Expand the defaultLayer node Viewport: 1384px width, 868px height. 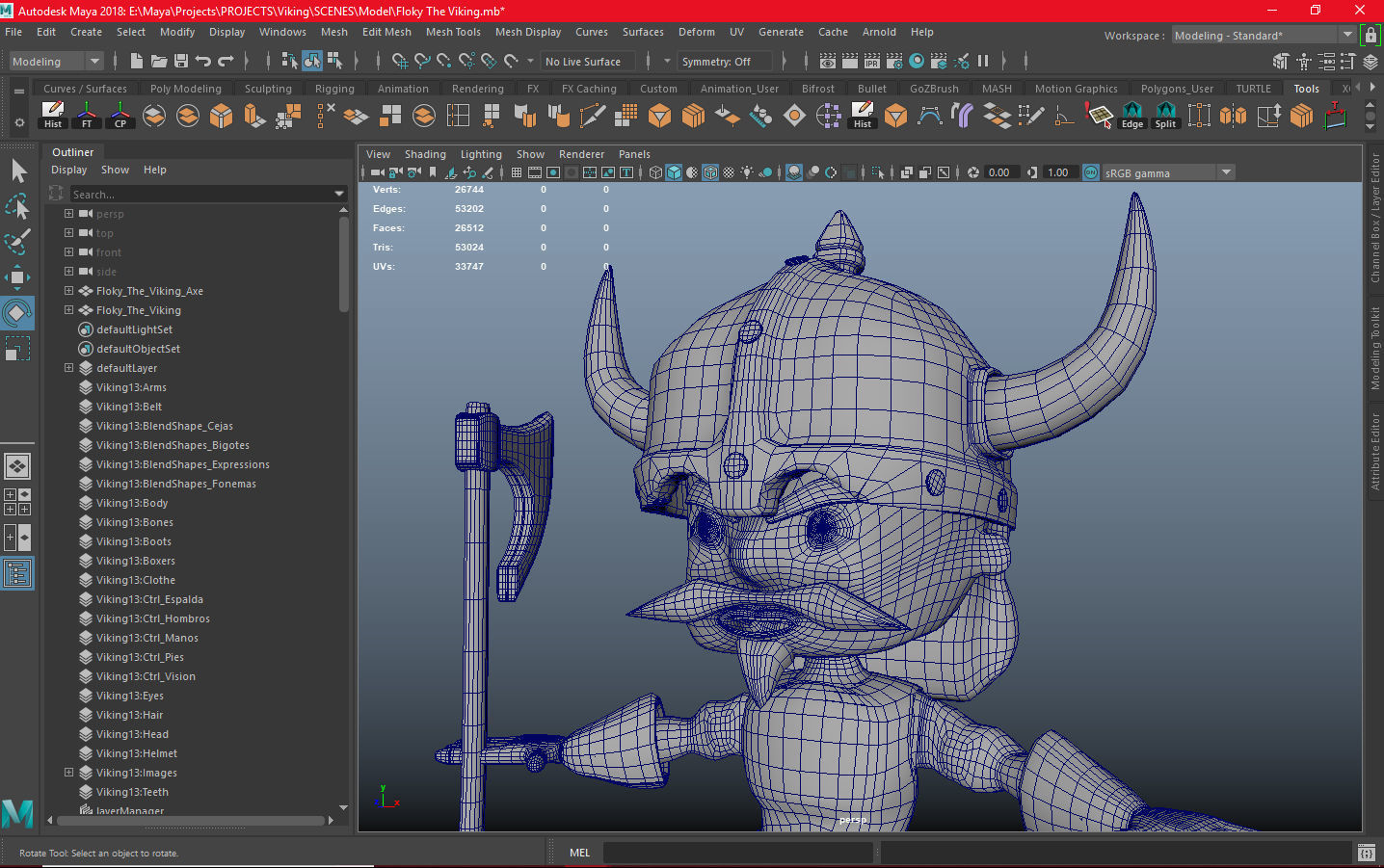click(x=68, y=368)
